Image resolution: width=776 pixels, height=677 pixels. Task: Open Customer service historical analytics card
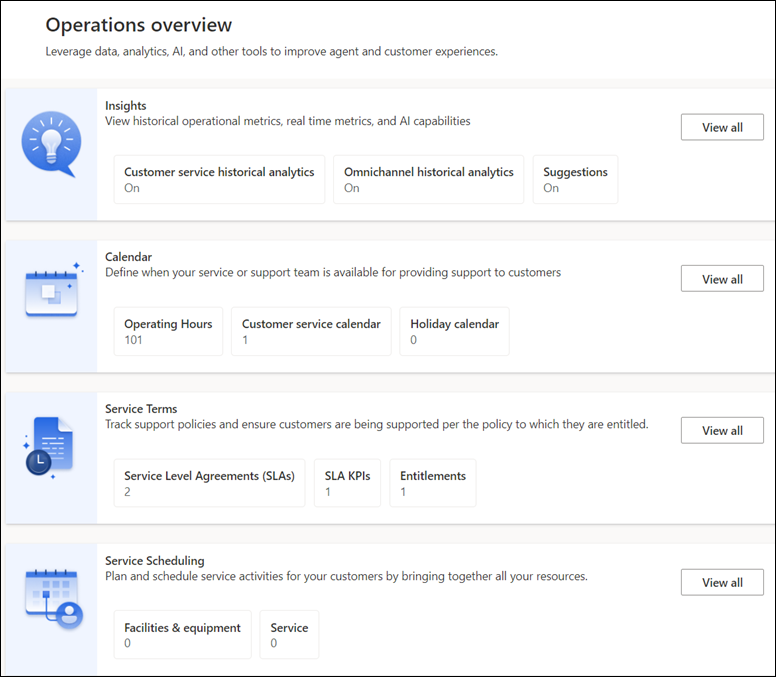click(219, 179)
